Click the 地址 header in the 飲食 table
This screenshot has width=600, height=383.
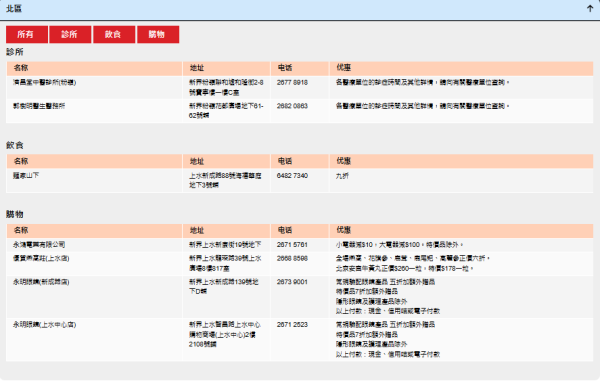pos(197,161)
